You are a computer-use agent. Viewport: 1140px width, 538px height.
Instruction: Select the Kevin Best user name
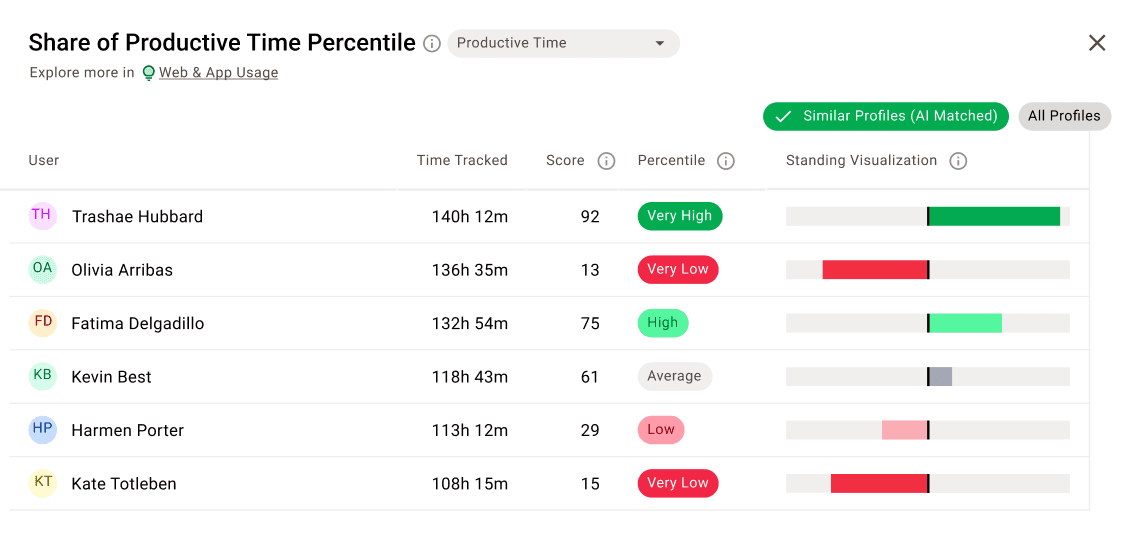[112, 377]
